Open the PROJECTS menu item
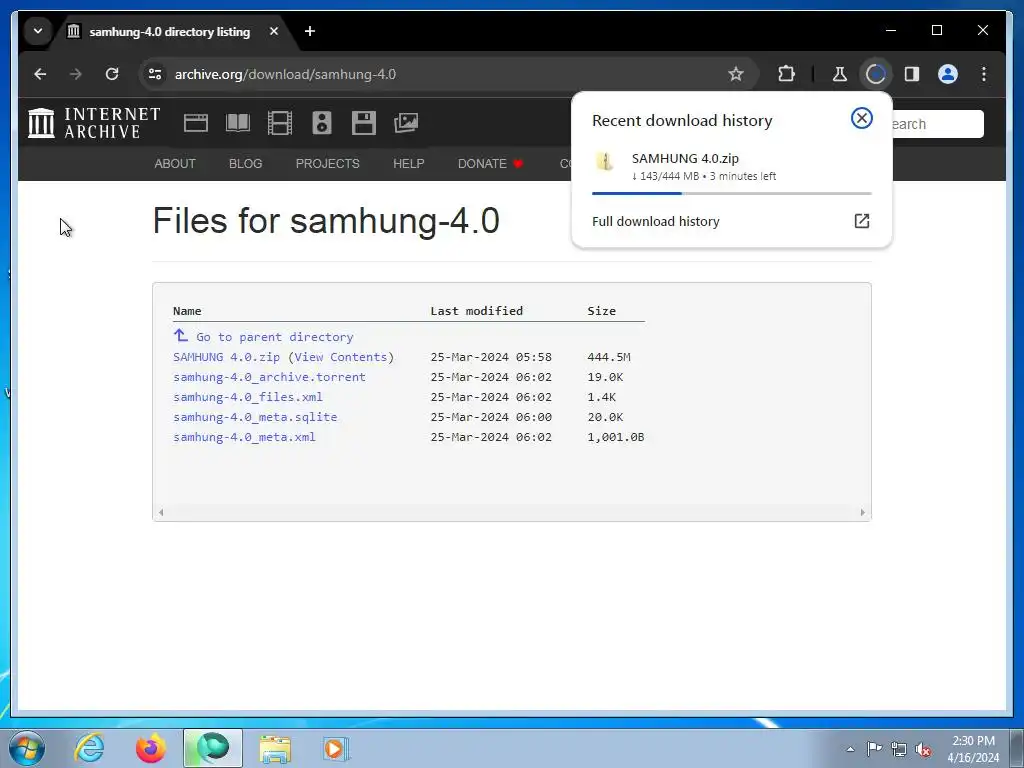Image resolution: width=1024 pixels, height=768 pixels. coord(328,164)
